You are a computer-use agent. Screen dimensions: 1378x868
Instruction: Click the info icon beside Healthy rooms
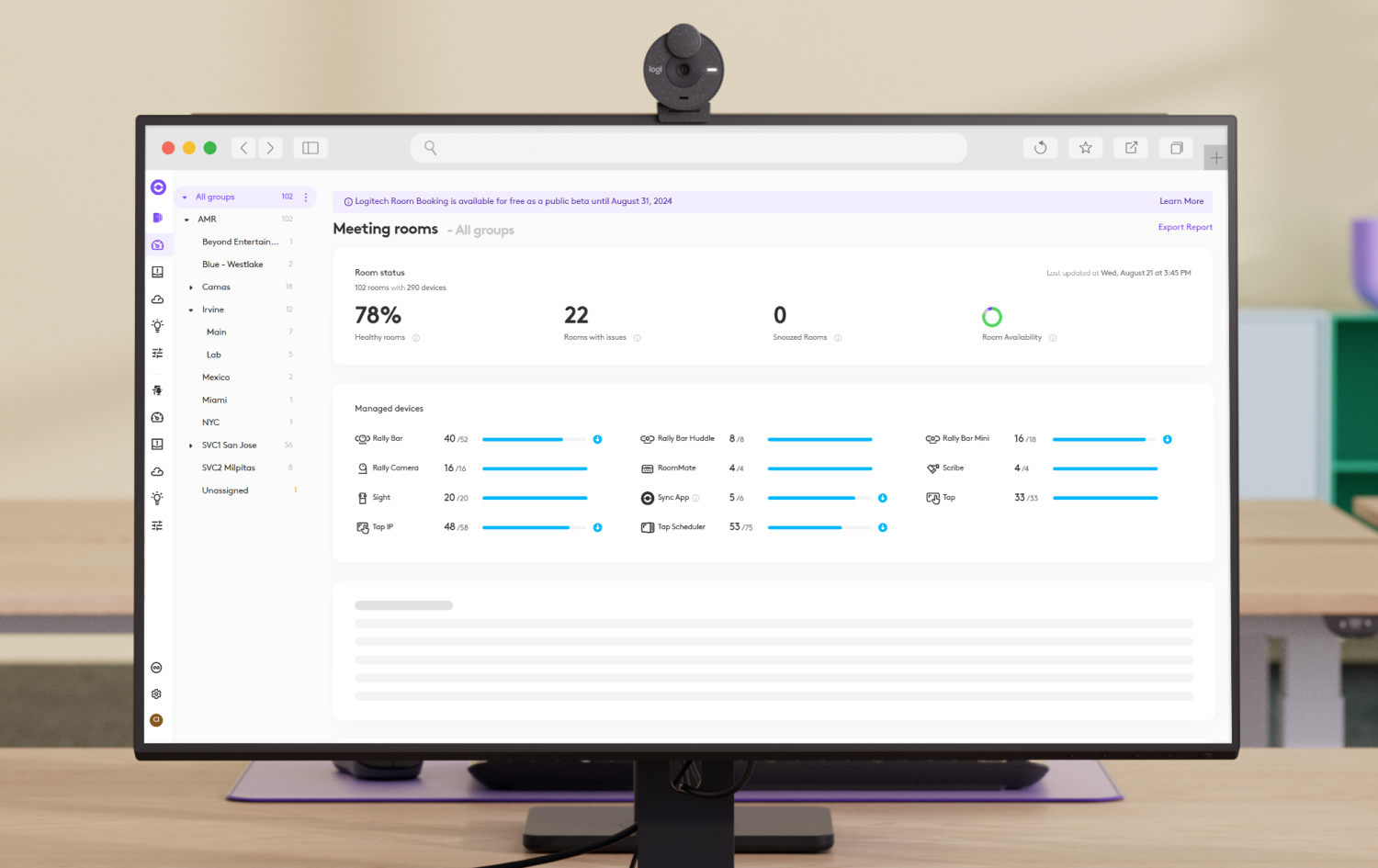tap(416, 338)
